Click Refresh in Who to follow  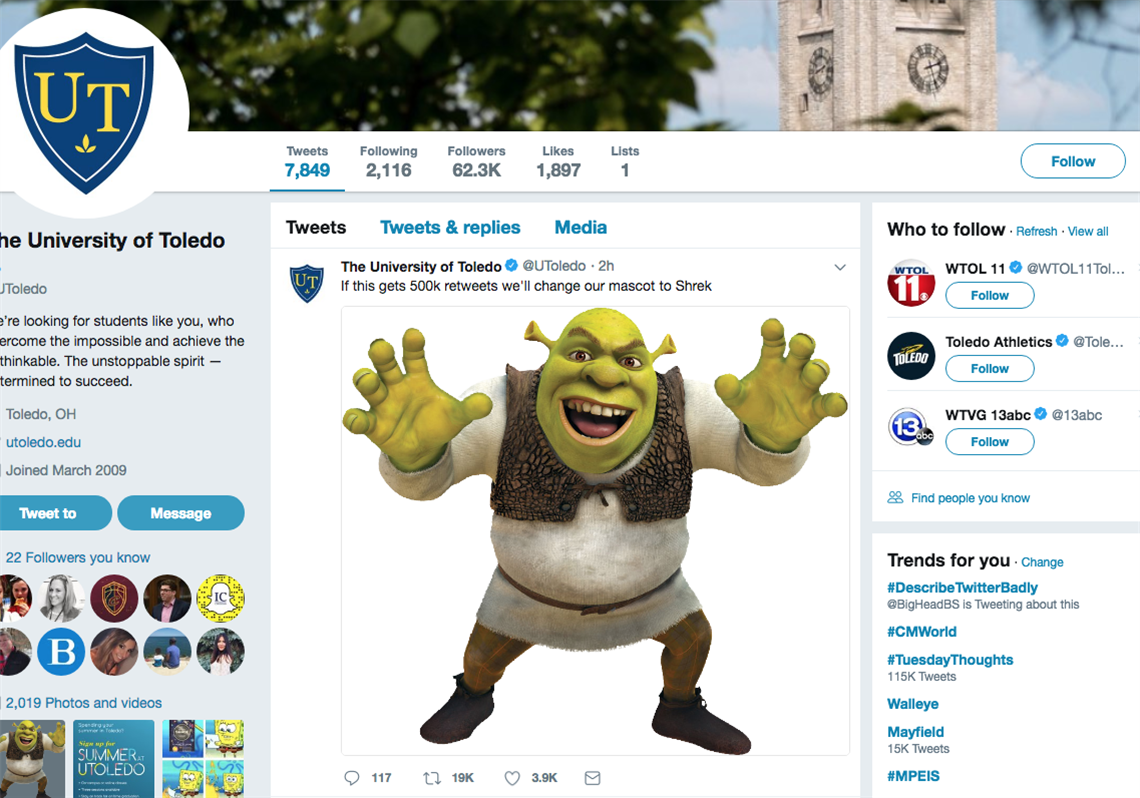click(1036, 231)
